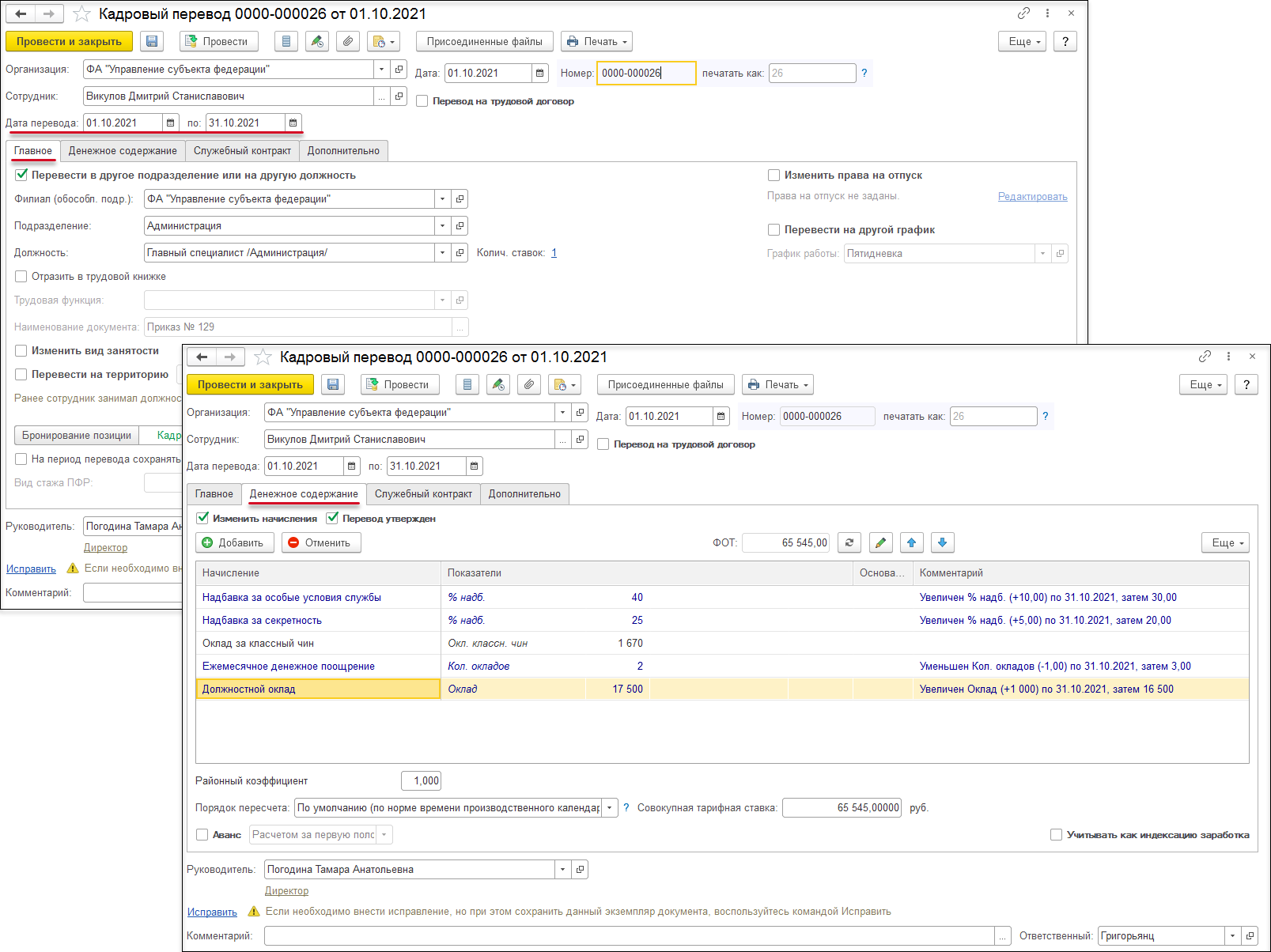Viewport: 1271px width, 952px height.
Task: Select 'Надбавка за секретность' row
Action: 722,620
